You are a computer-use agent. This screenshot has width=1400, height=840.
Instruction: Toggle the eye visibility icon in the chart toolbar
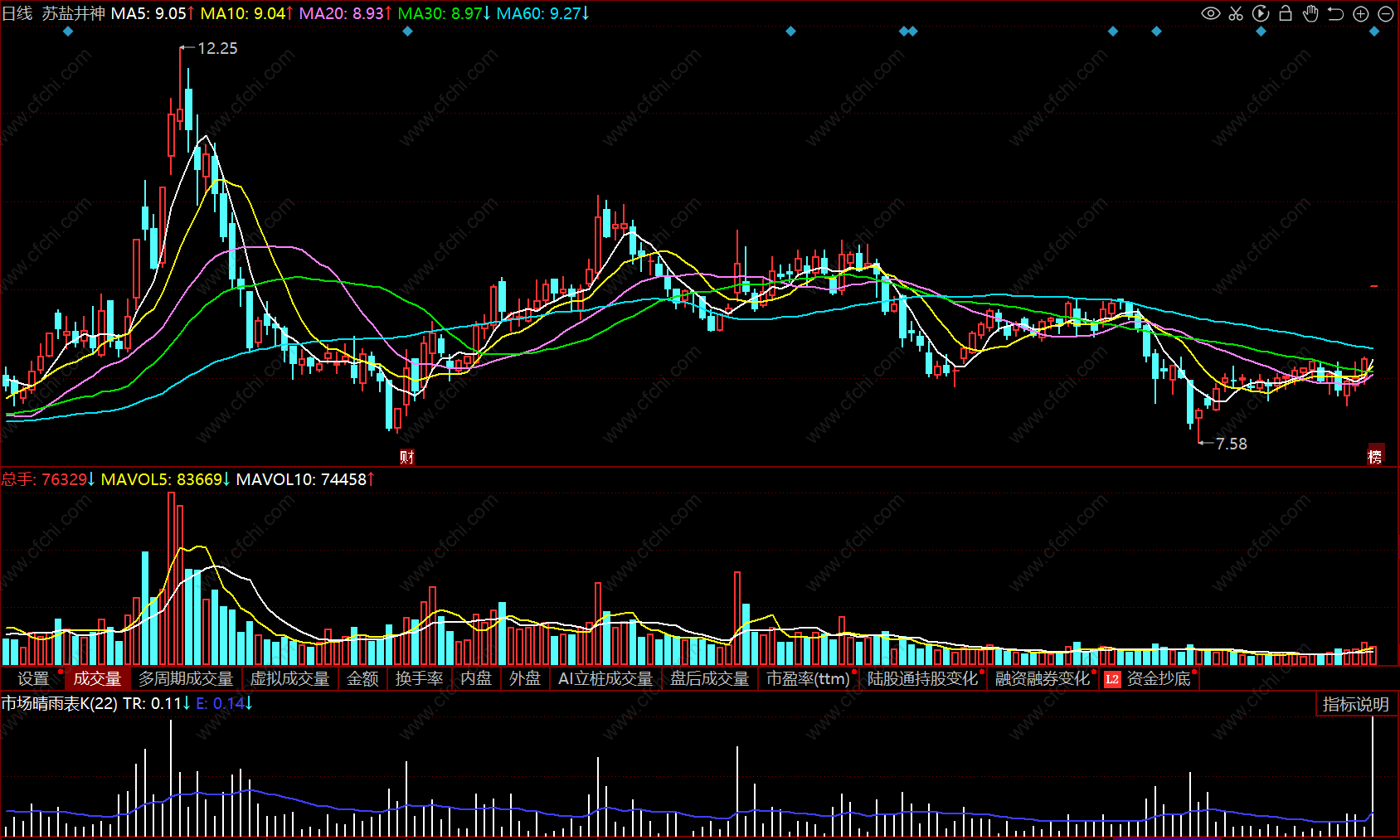pos(1211,13)
